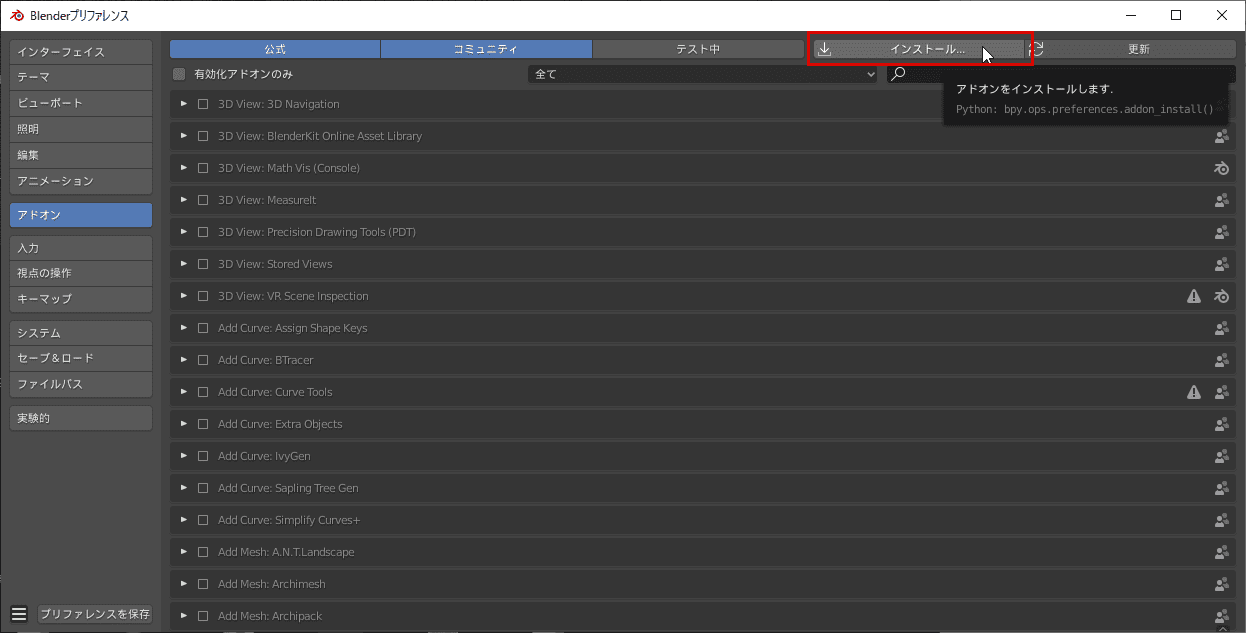Open the アニメーション preferences section

click(81, 181)
